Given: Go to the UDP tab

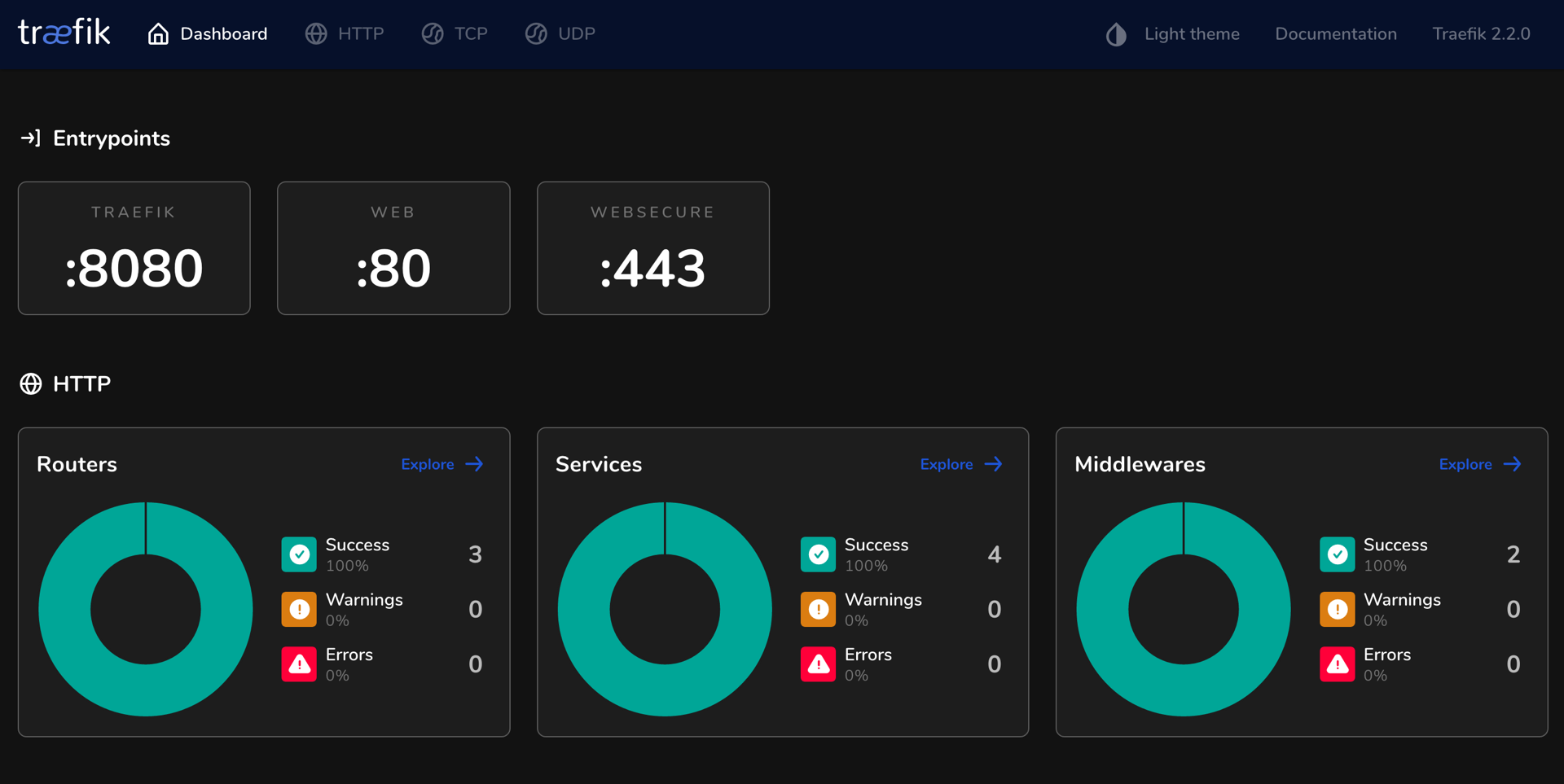Looking at the screenshot, I should (x=576, y=34).
